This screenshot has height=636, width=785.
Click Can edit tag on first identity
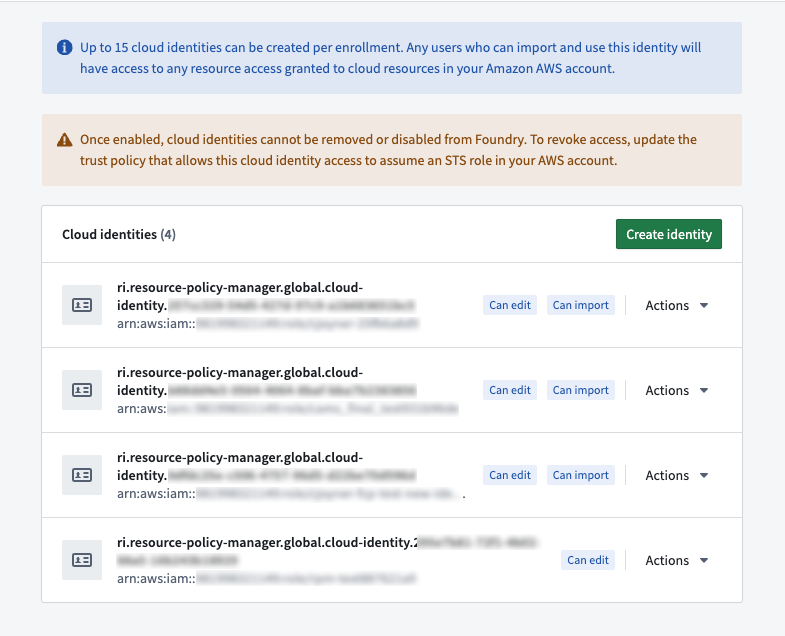510,305
